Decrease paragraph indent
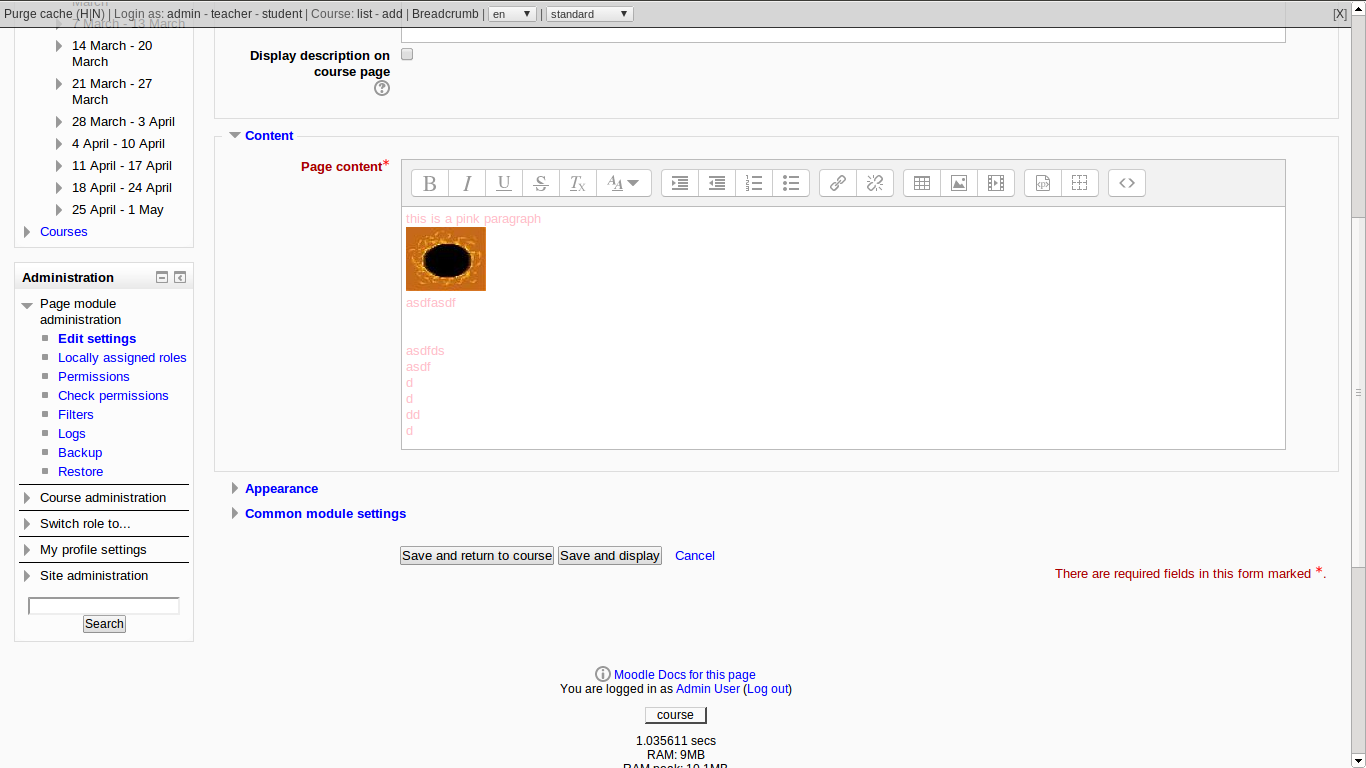Viewport: 1366px width, 768px height. pos(717,183)
